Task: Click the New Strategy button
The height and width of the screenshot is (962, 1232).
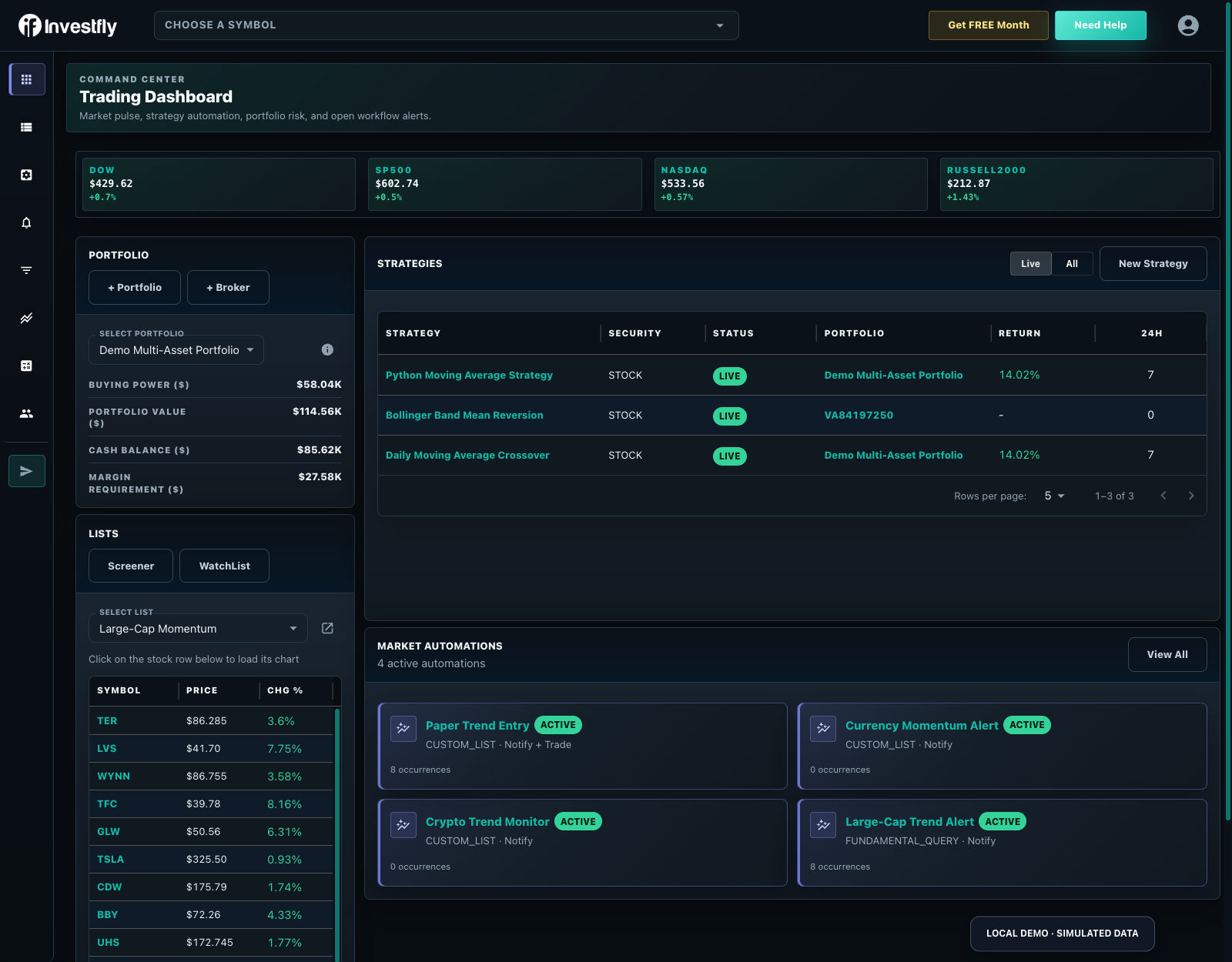Action: point(1153,264)
